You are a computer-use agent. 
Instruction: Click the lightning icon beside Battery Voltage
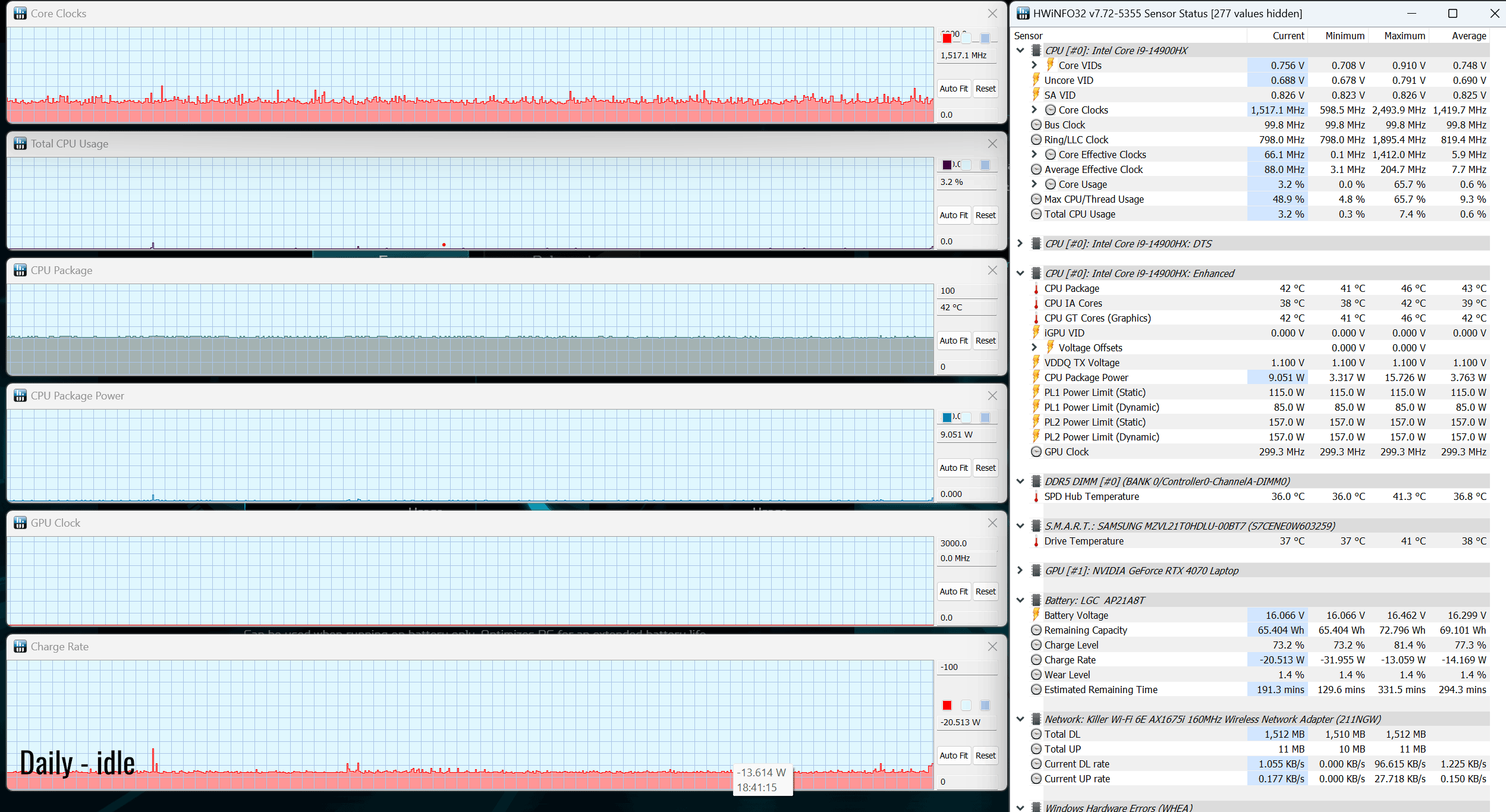(x=1036, y=615)
